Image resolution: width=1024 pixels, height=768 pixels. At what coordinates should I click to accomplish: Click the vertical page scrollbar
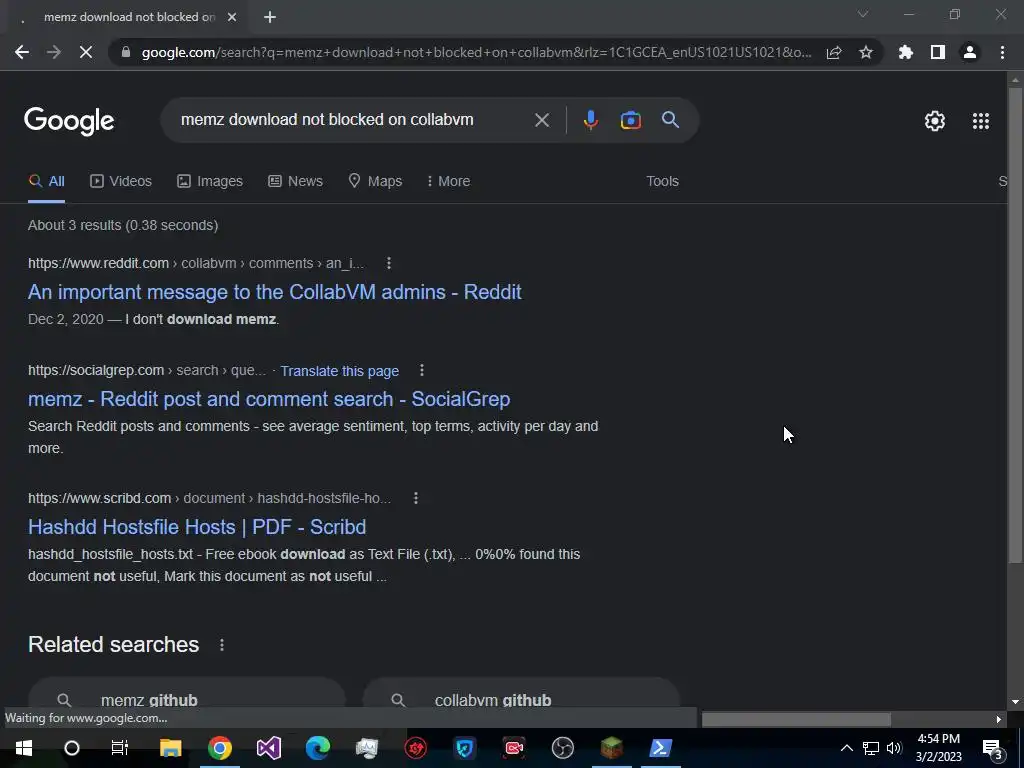1015,325
